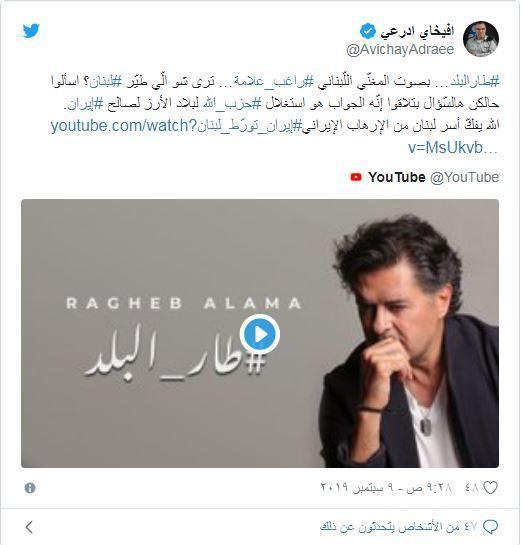The height and width of the screenshot is (545, 523).
Task: Open the @YouTube account handle
Action: (465, 177)
